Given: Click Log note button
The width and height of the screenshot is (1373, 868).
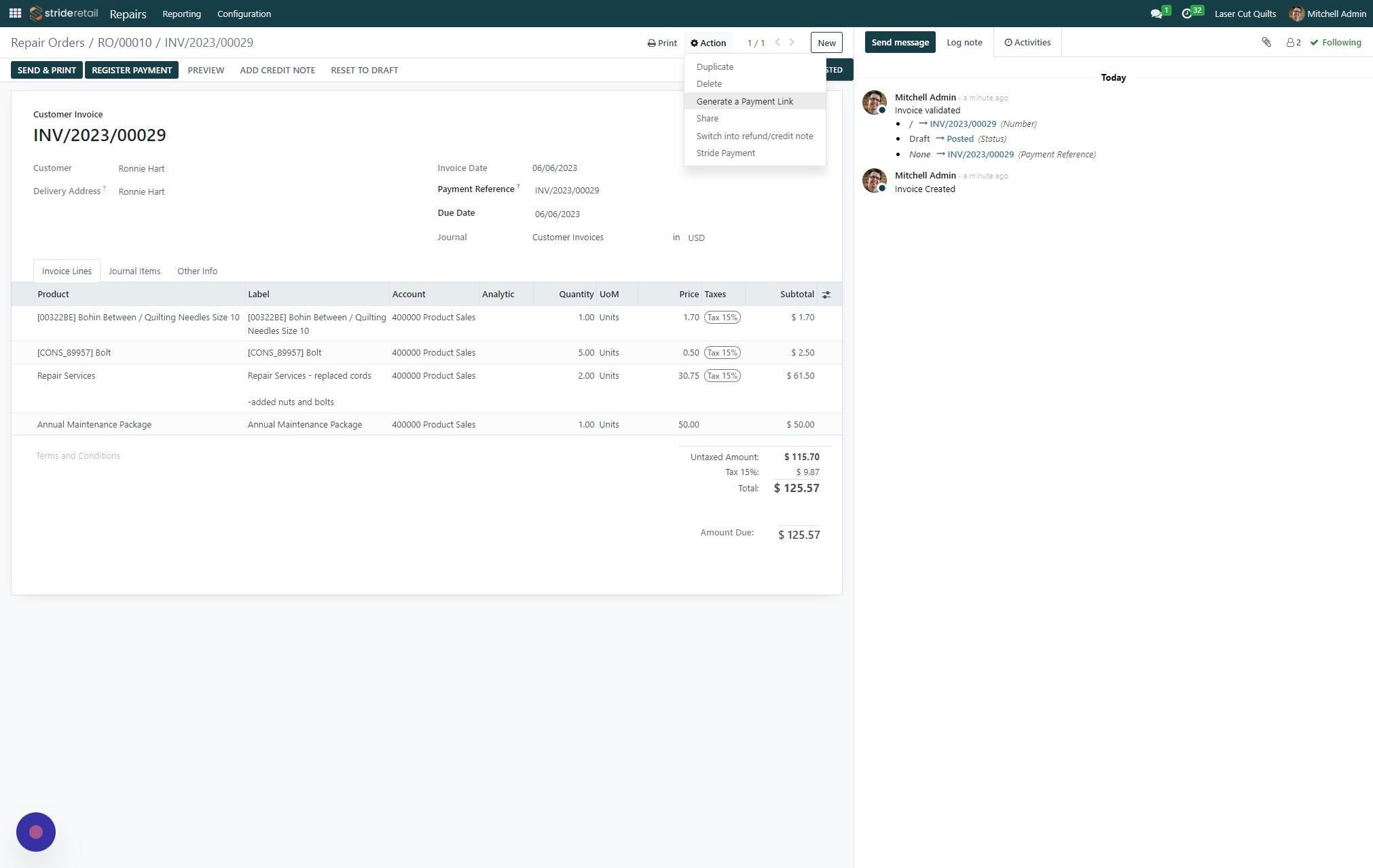Looking at the screenshot, I should [x=964, y=42].
